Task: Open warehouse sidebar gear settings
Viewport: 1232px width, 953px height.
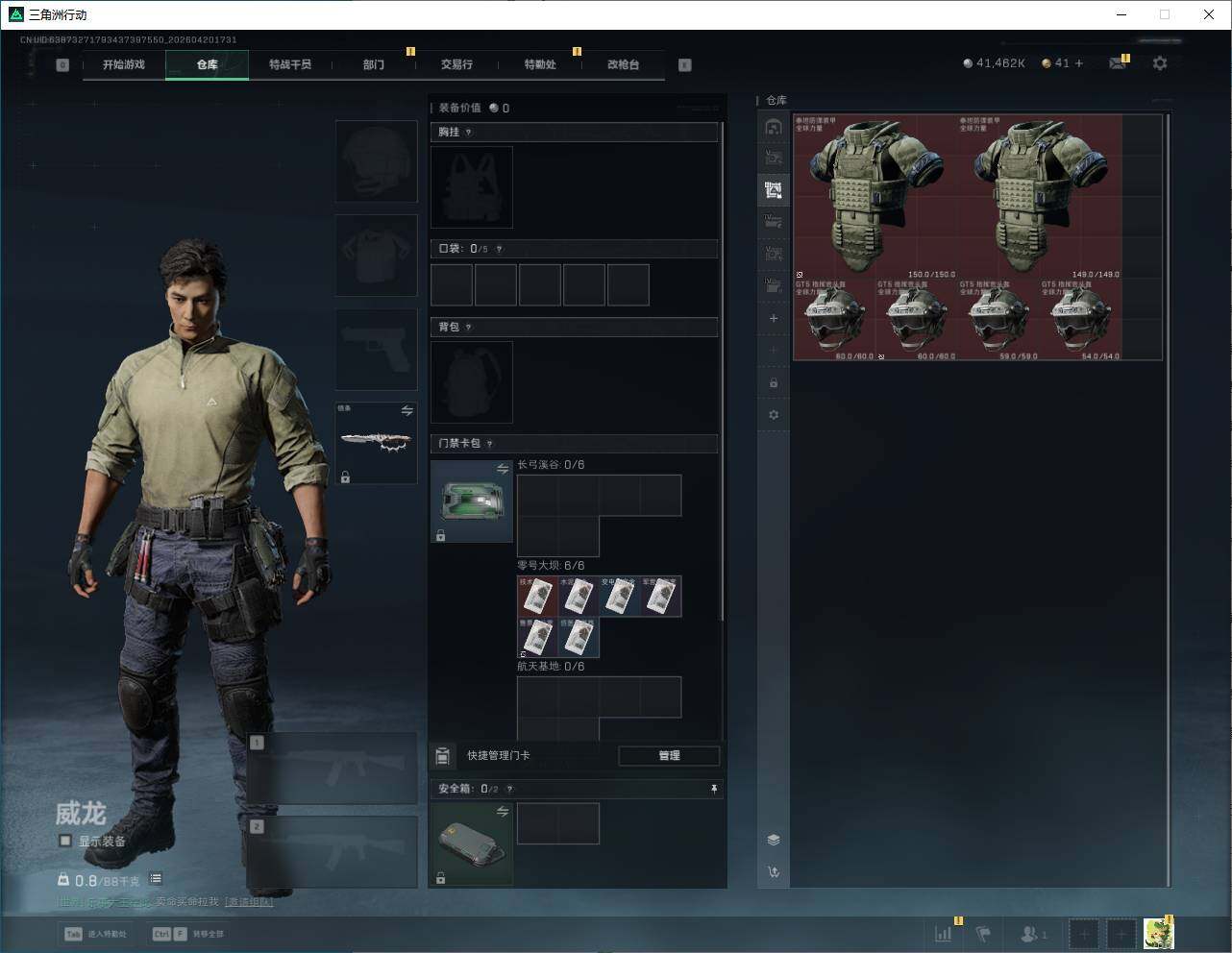Action: [774, 415]
